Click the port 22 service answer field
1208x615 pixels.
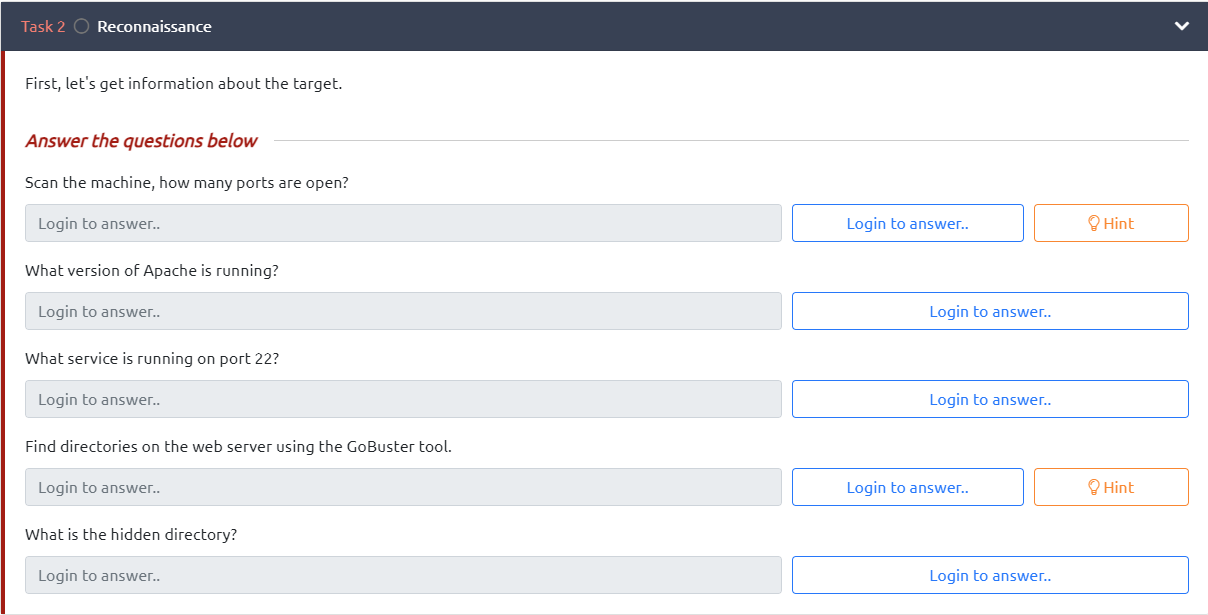click(403, 399)
